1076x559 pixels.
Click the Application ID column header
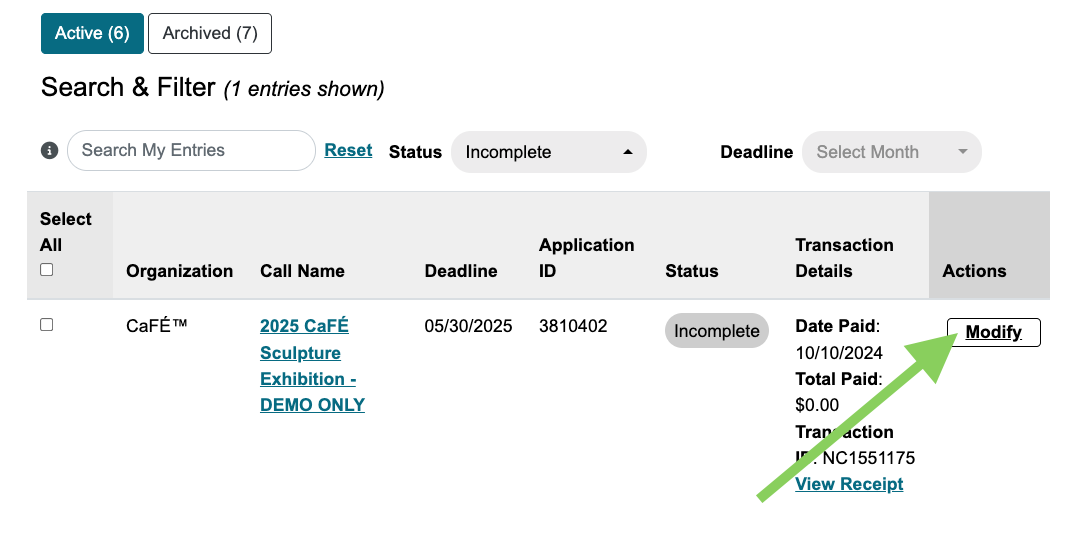[586, 258]
